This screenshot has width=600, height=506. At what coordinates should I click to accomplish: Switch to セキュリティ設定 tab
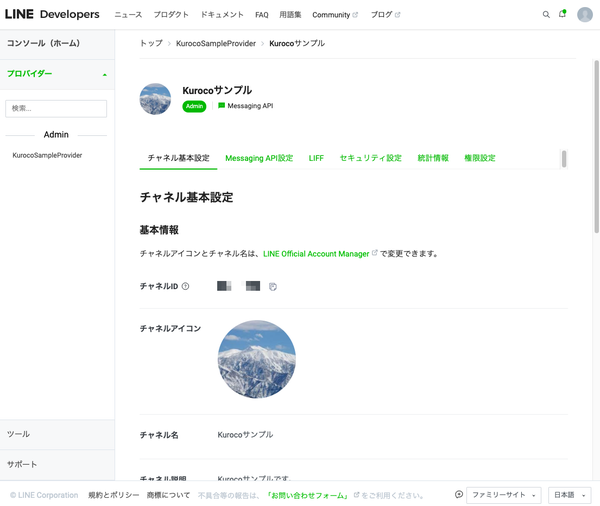click(x=370, y=158)
